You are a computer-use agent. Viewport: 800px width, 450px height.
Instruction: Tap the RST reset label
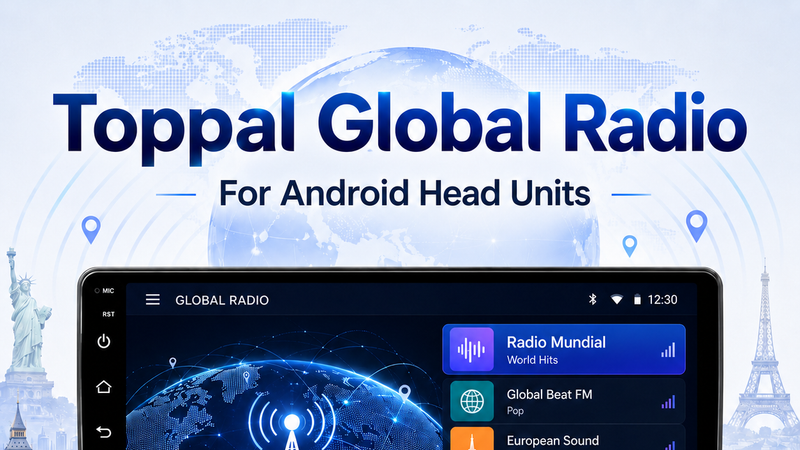108,314
